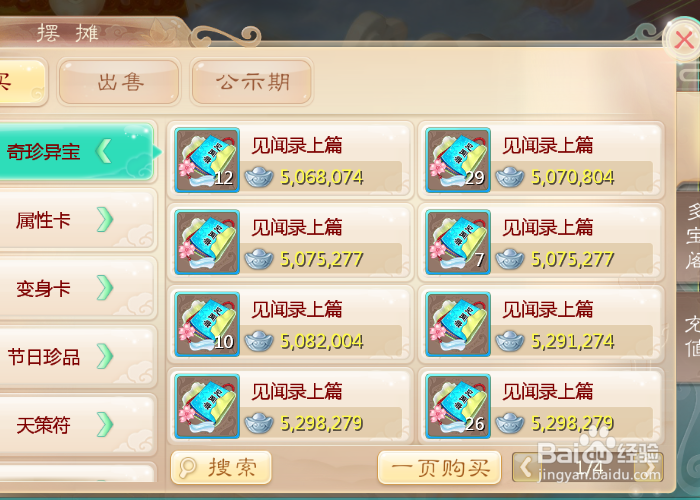Expand the 变身卡 category arrow

(105, 288)
